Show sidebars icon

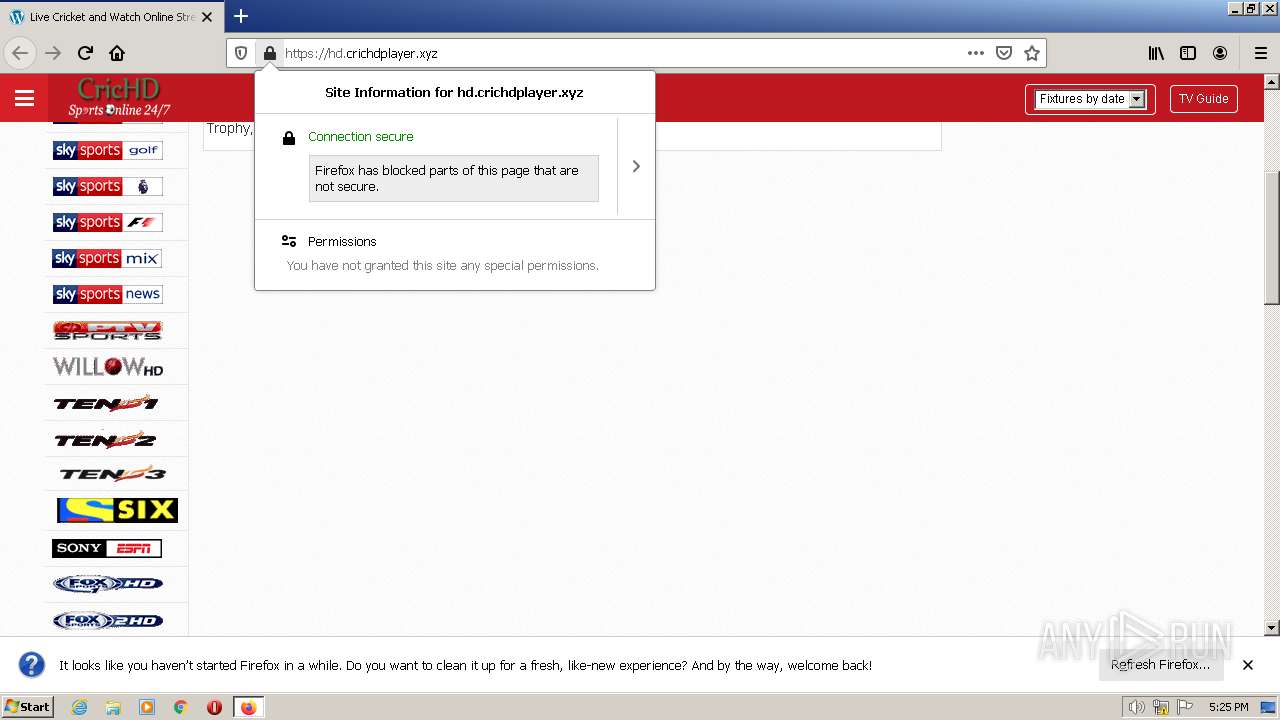pyautogui.click(x=1188, y=53)
